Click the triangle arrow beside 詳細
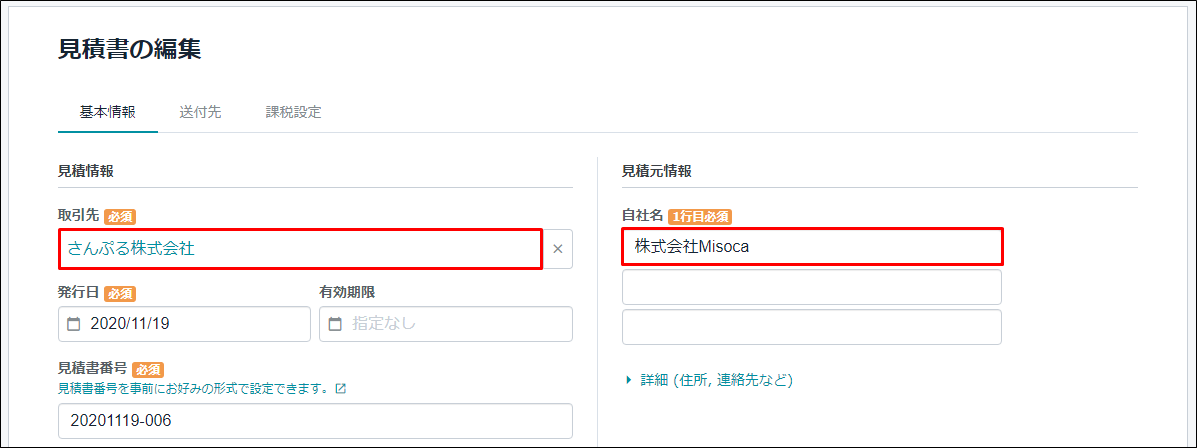Screen dimensions: 1197x448 pyautogui.click(x=628, y=380)
